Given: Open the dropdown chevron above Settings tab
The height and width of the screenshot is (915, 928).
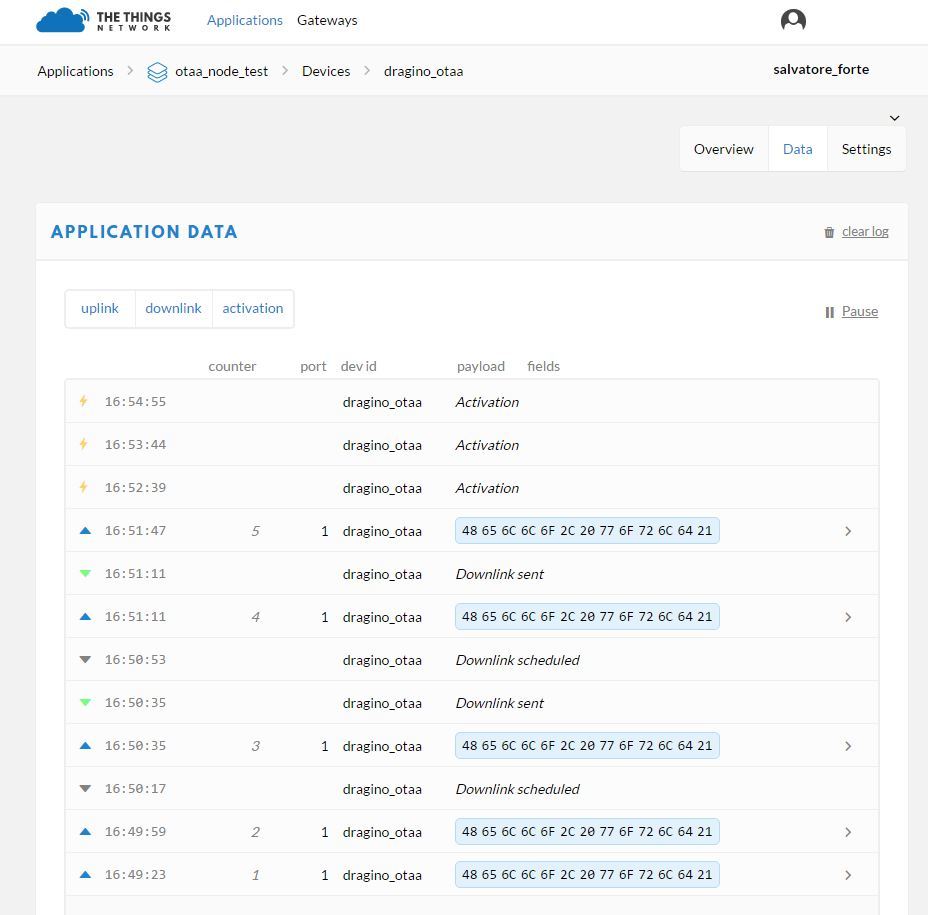Looking at the screenshot, I should pos(895,118).
